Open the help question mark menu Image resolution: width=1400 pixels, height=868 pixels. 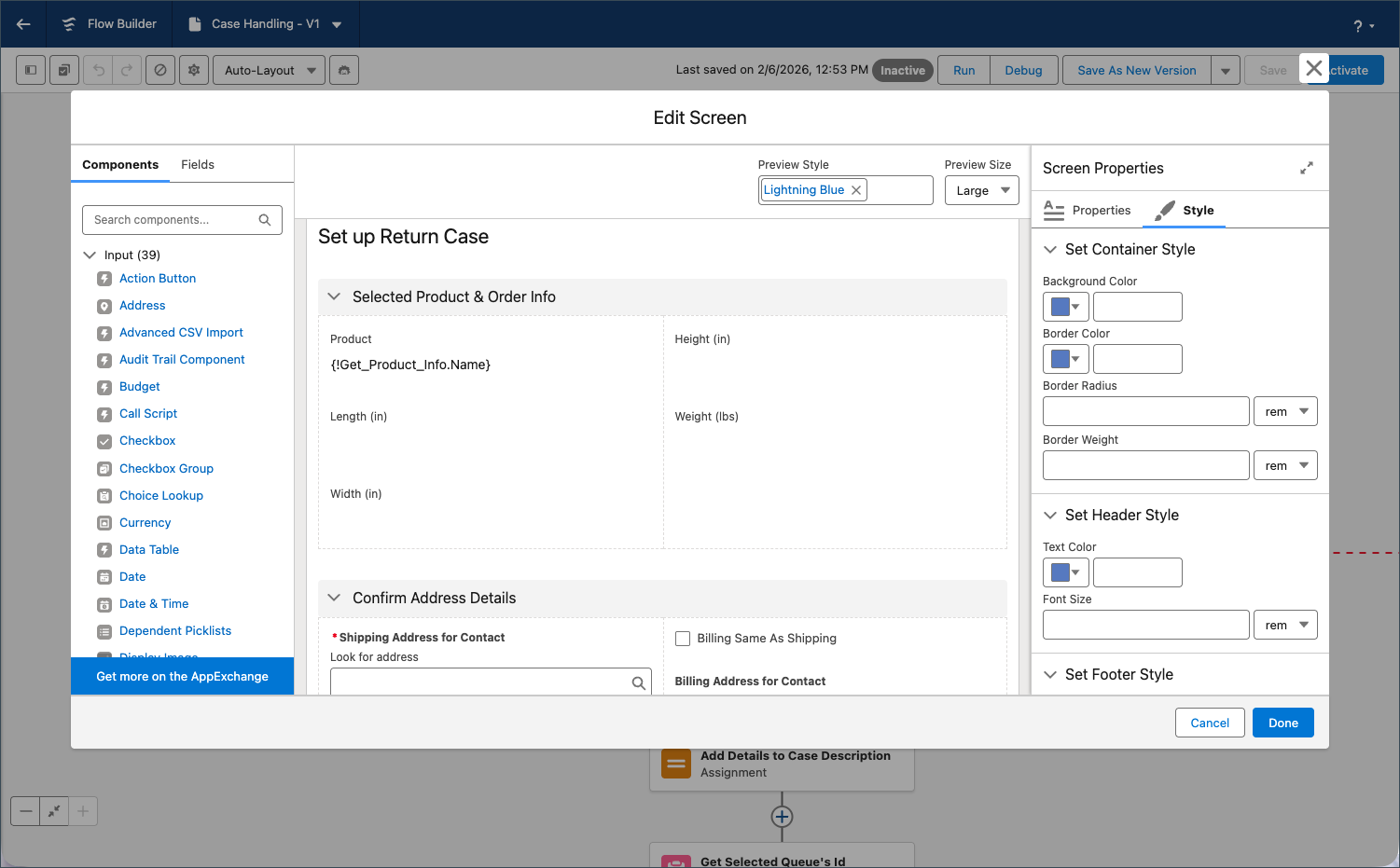coord(1363,25)
